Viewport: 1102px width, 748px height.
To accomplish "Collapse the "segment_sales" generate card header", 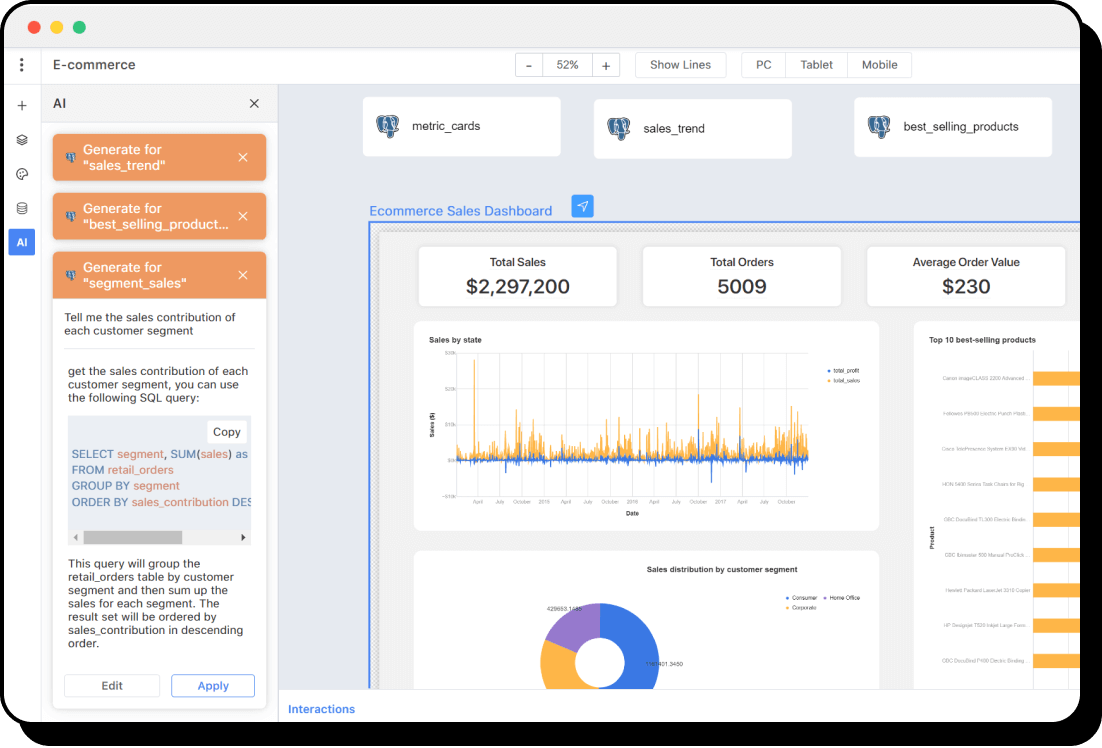I will 150,275.
